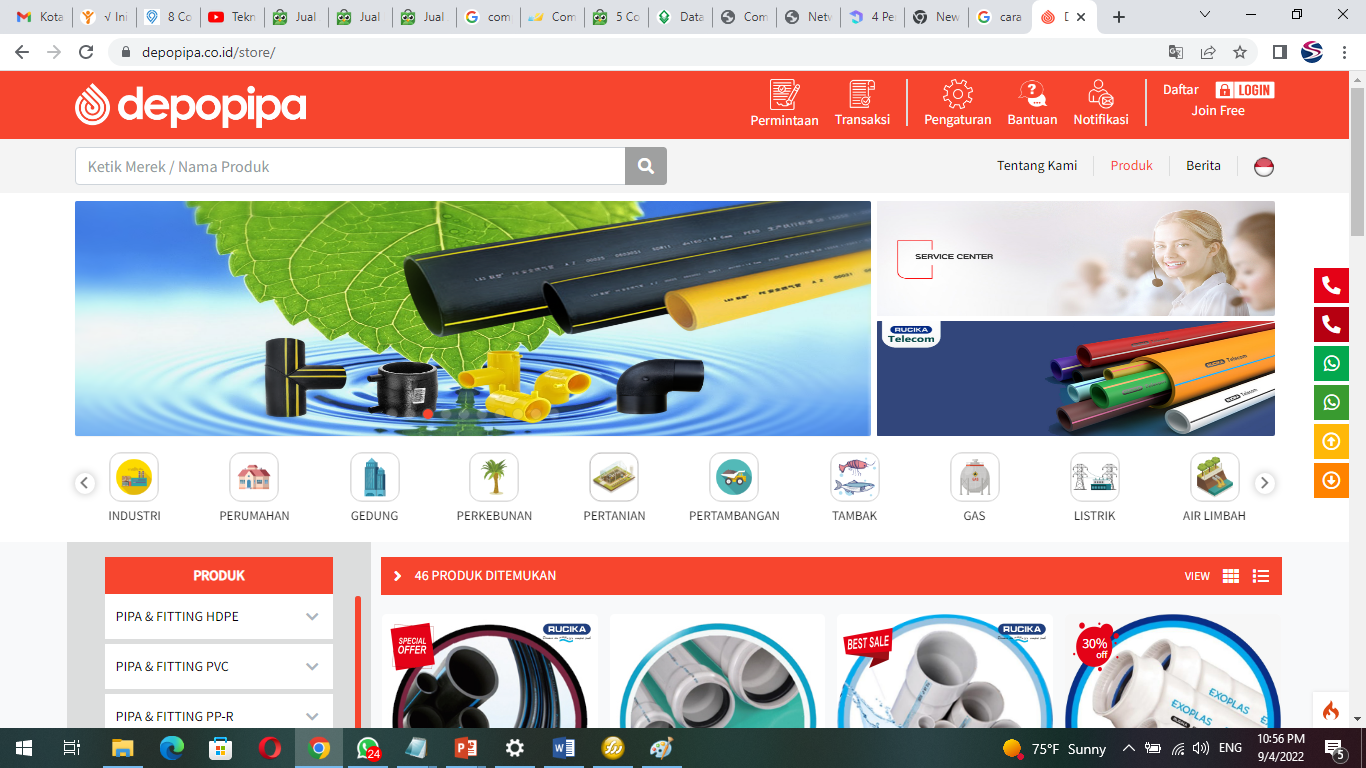Click the upper green WhatsApp side button

[x=1331, y=364]
